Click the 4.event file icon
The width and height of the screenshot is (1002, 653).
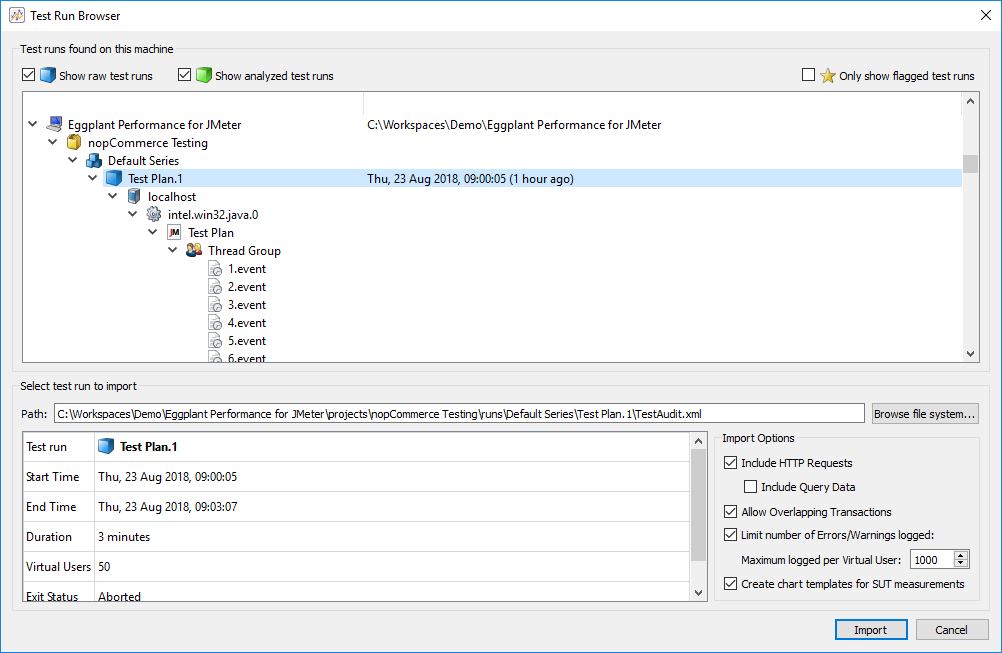pyautogui.click(x=215, y=323)
